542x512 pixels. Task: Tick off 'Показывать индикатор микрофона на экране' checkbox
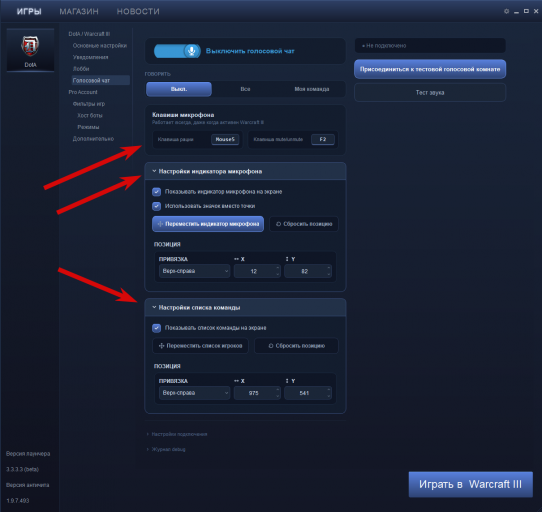tap(156, 192)
